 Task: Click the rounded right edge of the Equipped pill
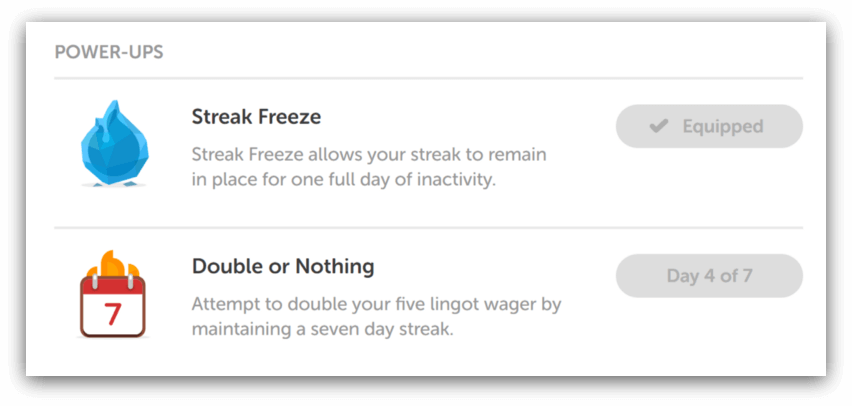click(791, 127)
